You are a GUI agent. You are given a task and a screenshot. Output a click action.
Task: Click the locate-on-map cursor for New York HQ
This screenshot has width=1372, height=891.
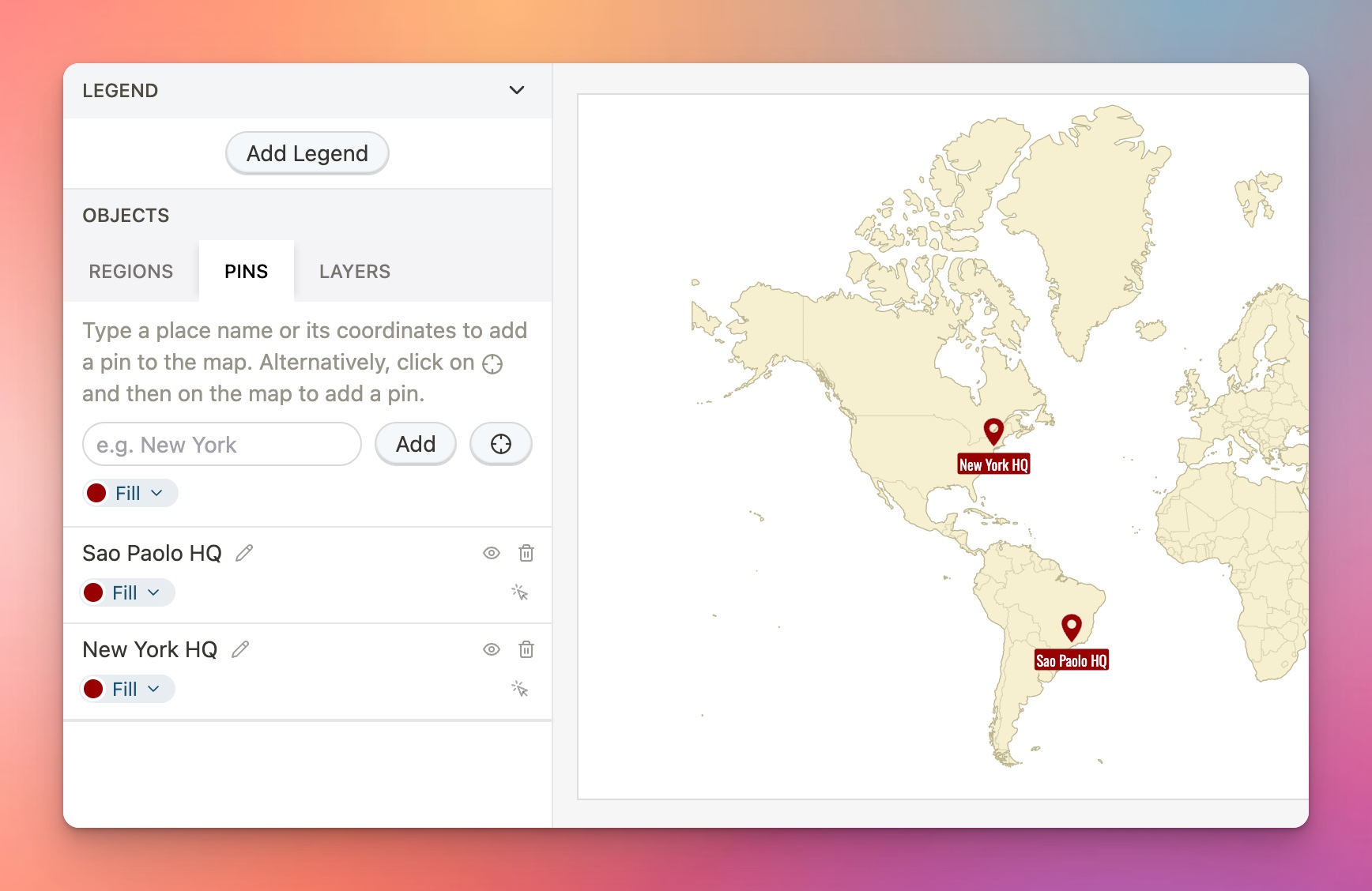point(521,688)
